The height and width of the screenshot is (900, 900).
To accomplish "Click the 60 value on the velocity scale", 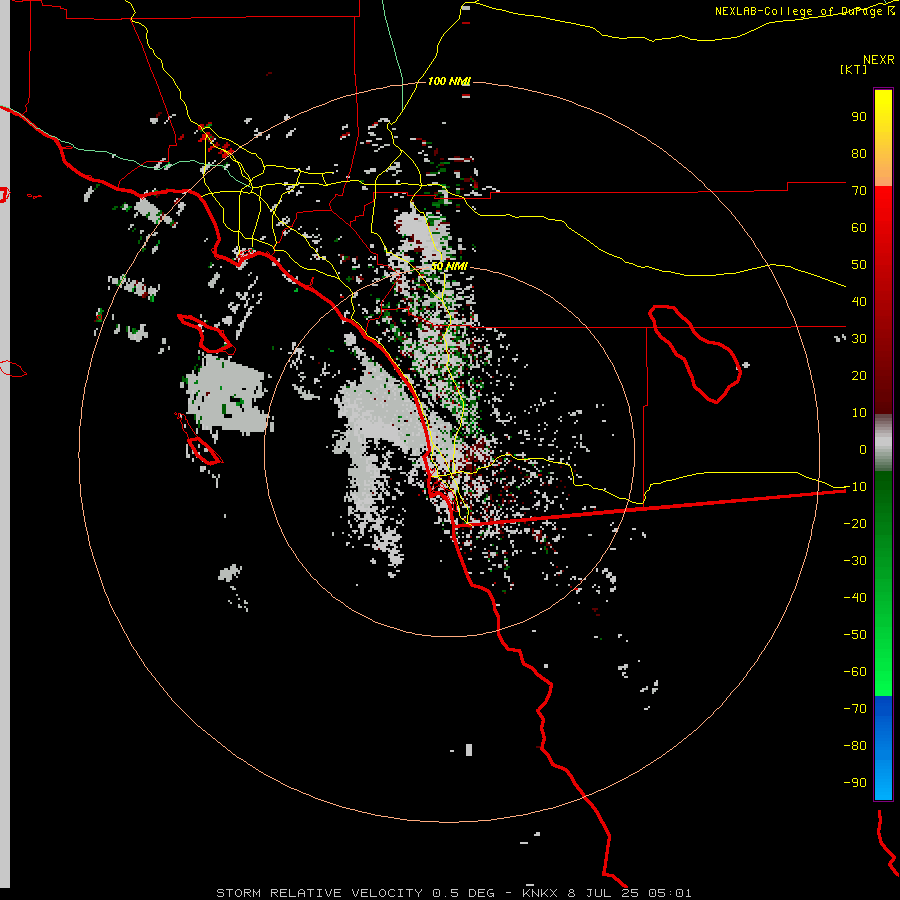I will (859, 227).
